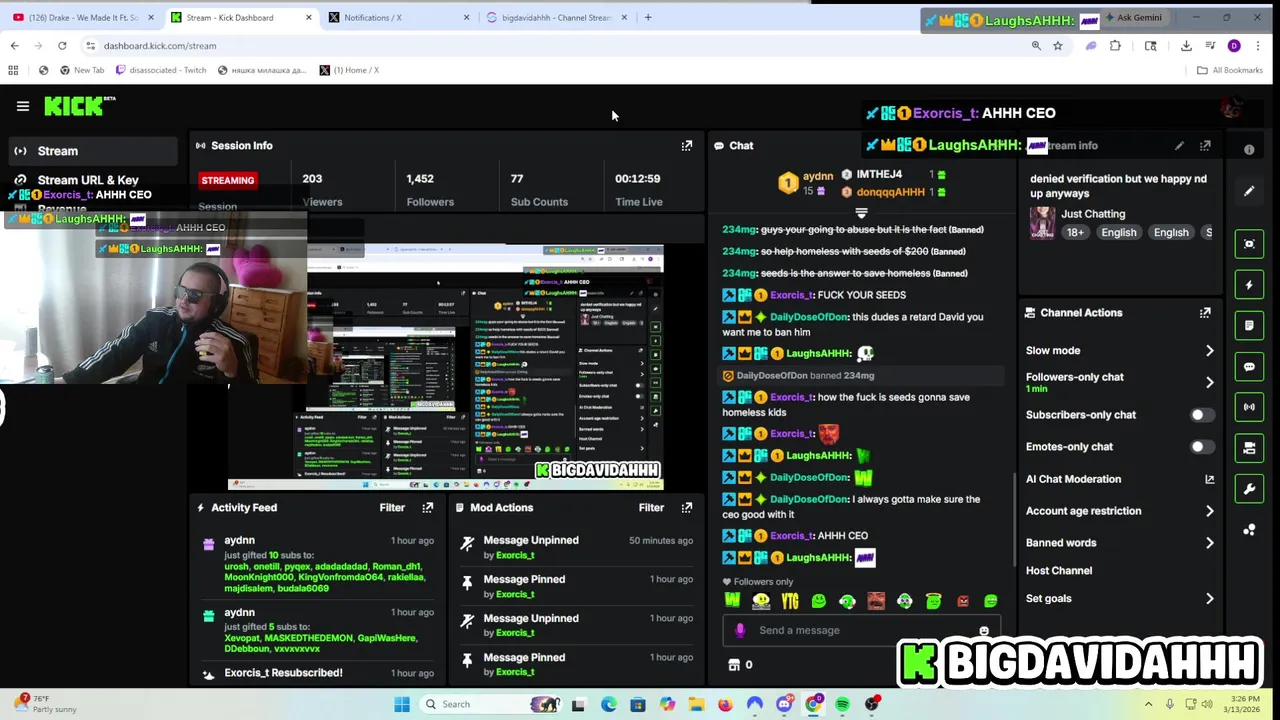Switch to bigdavidahhh Channel Stream tab
The width and height of the screenshot is (1280, 720).
[557, 17]
